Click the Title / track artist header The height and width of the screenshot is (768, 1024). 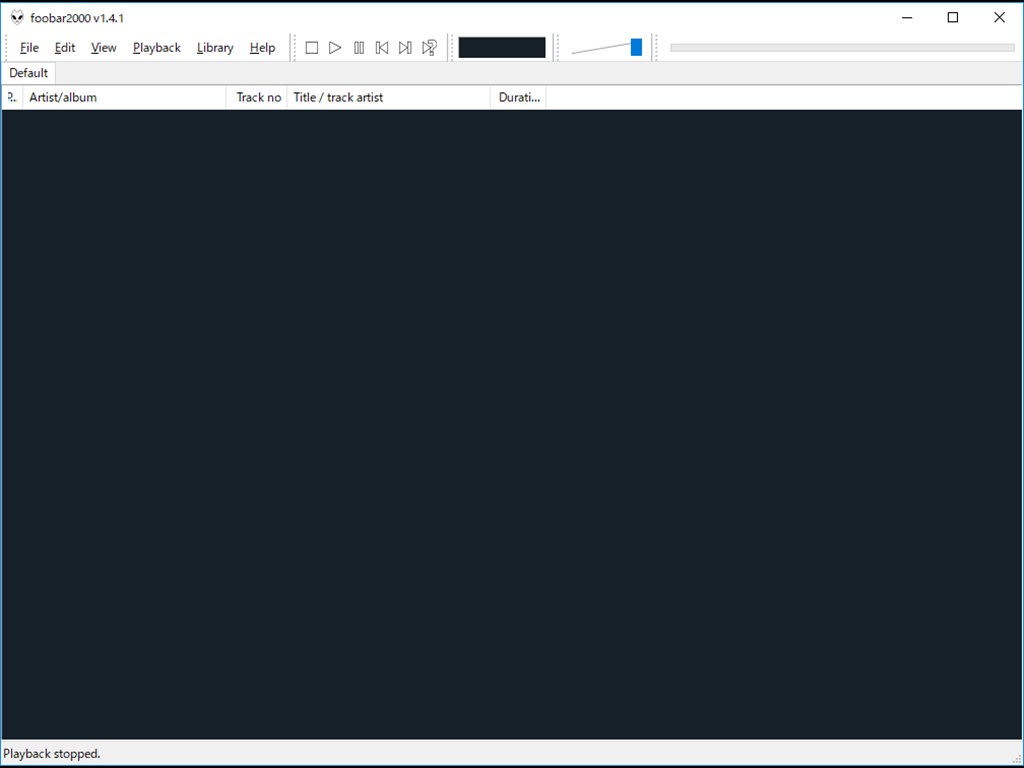(x=338, y=97)
